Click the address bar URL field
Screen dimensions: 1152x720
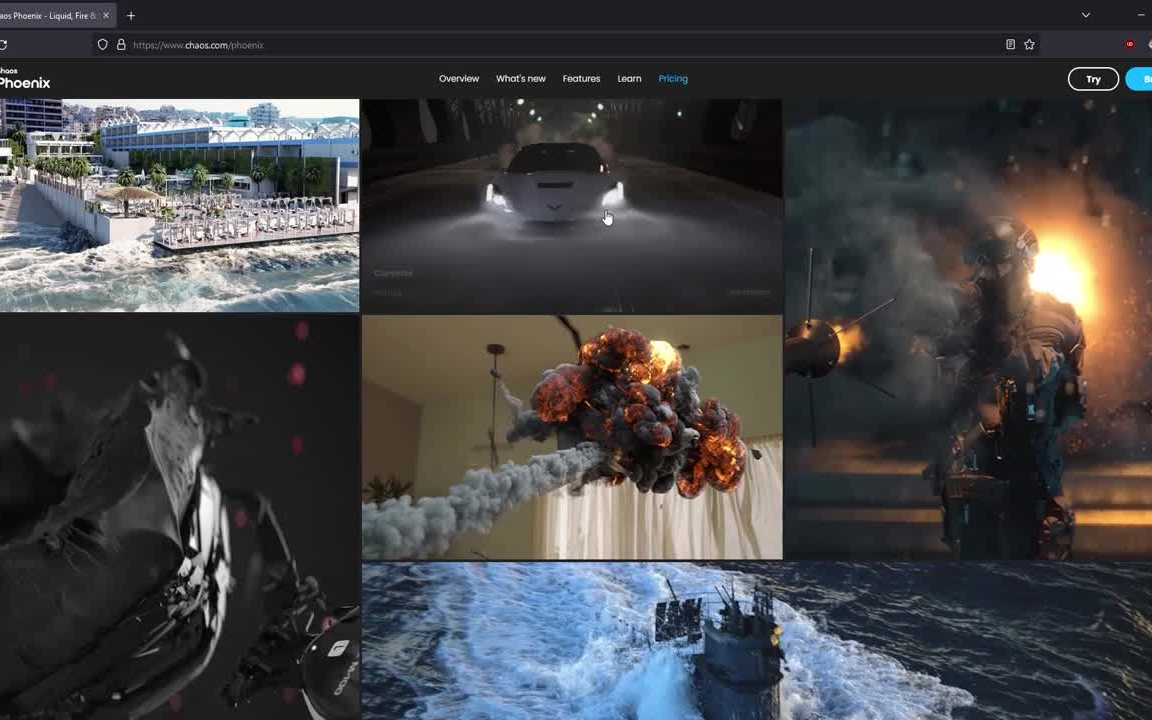click(566, 45)
